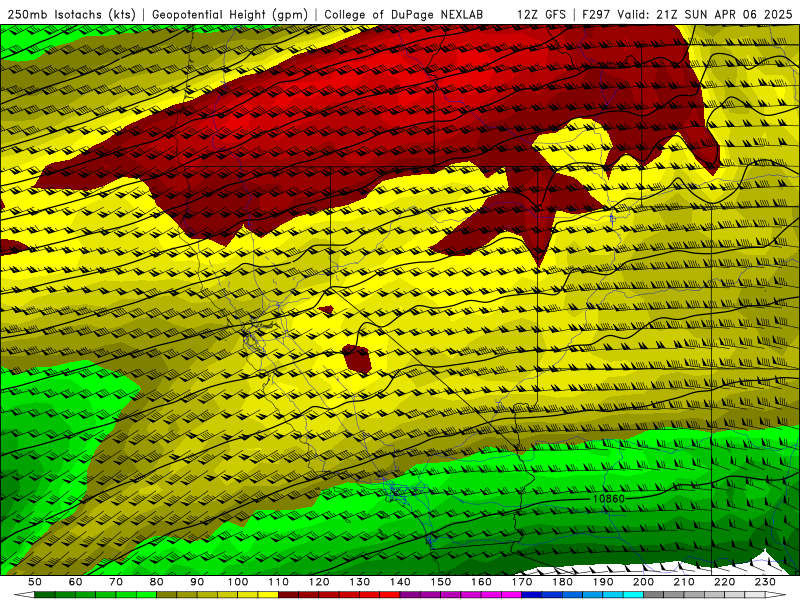Click the 140 knot legend value
This screenshot has width=800, height=600.
click(x=400, y=582)
